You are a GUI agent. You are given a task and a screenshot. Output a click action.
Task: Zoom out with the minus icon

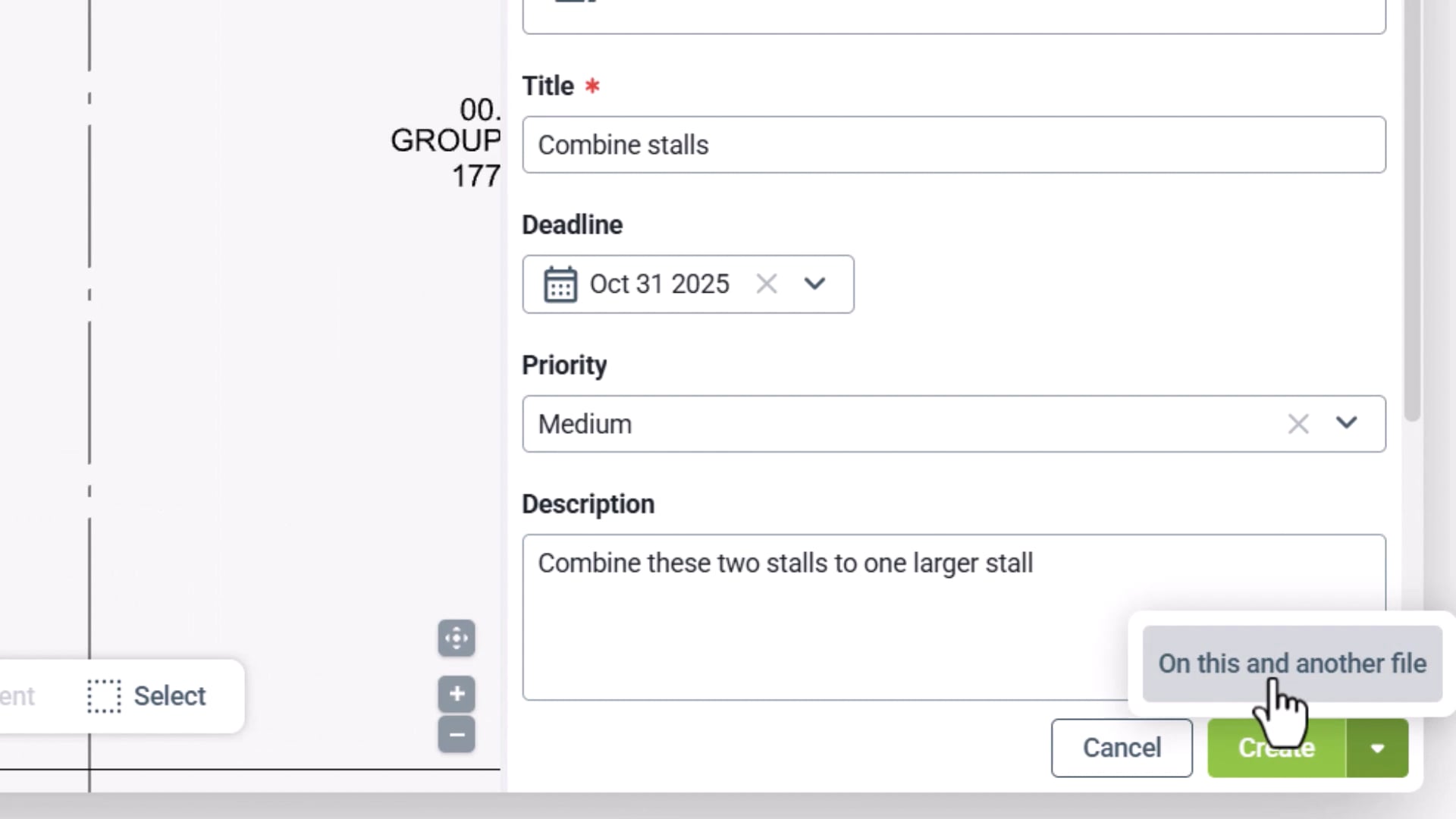tap(456, 734)
